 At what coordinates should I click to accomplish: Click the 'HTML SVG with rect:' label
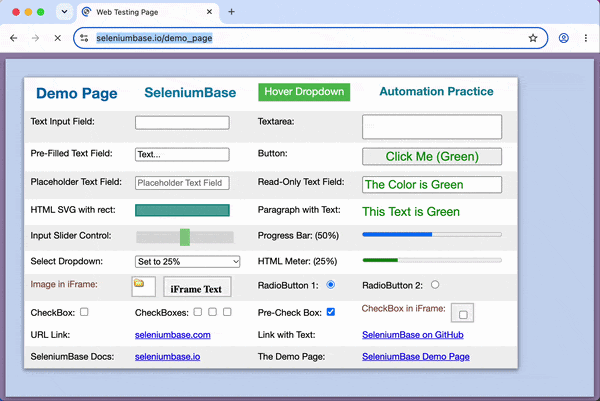[x=73, y=210]
